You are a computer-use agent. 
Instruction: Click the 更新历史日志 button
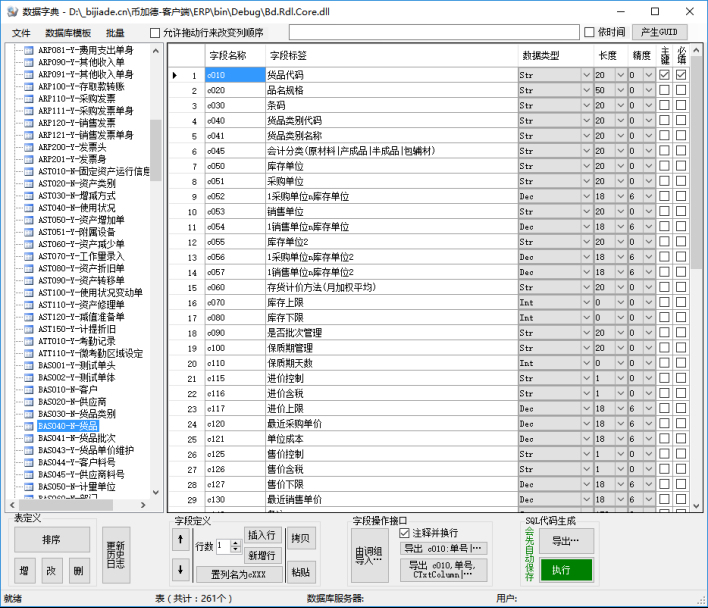(116, 555)
